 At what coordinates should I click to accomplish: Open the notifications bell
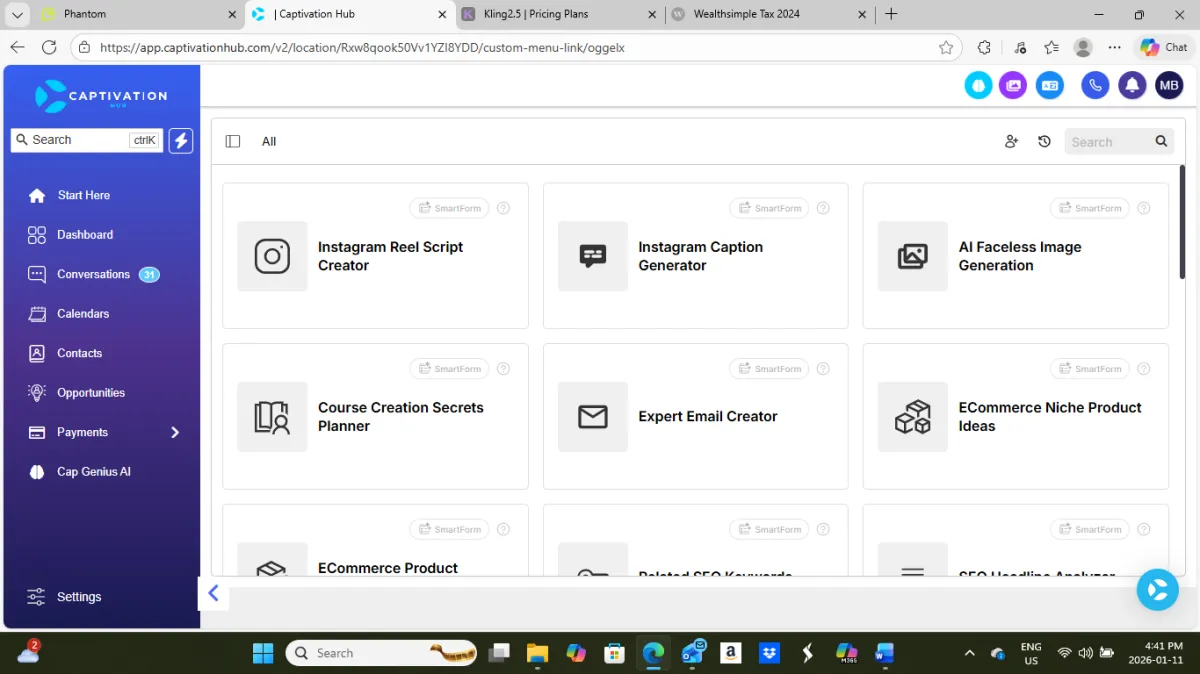(1132, 86)
